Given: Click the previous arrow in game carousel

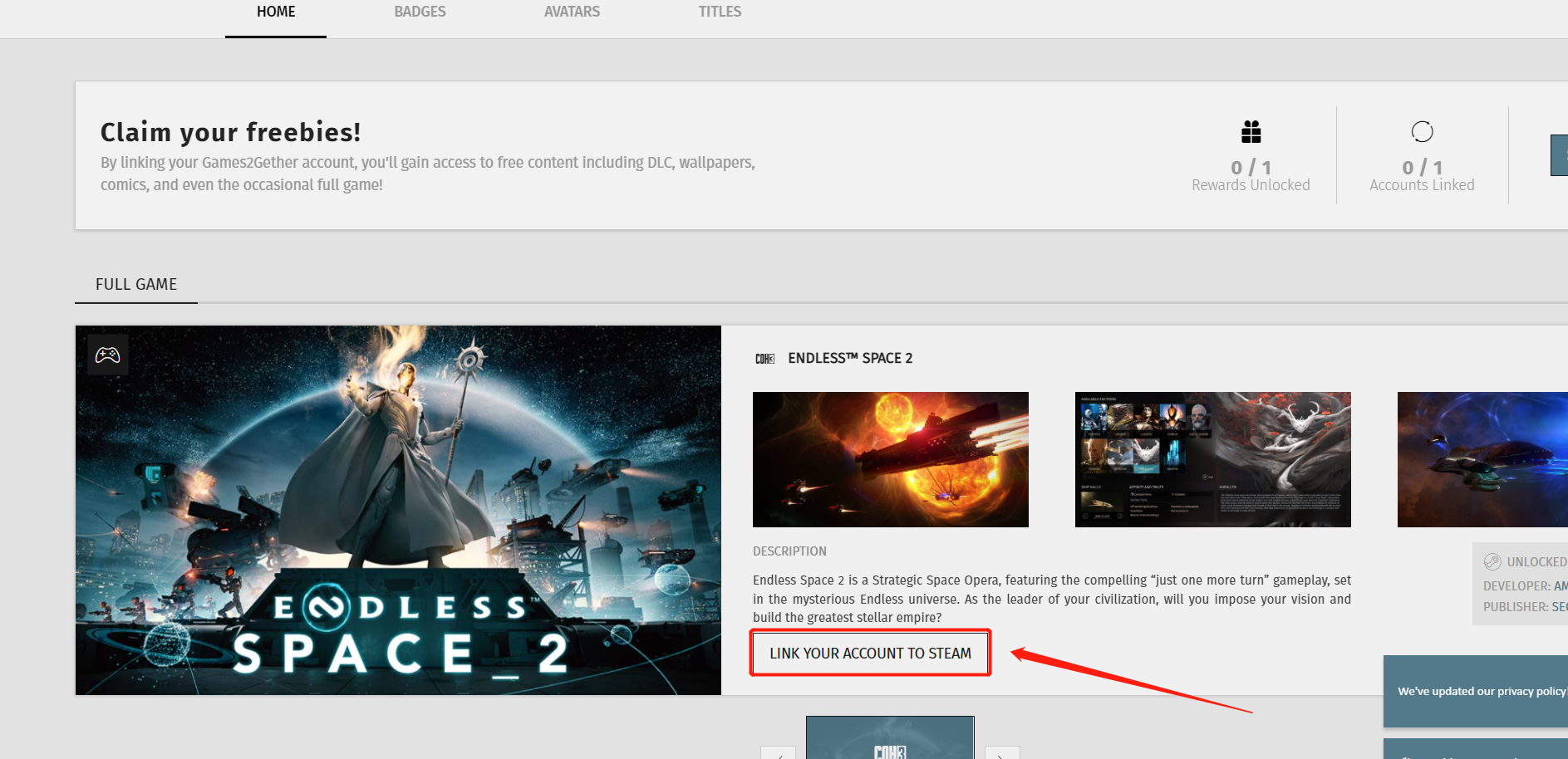Looking at the screenshot, I should (778, 753).
